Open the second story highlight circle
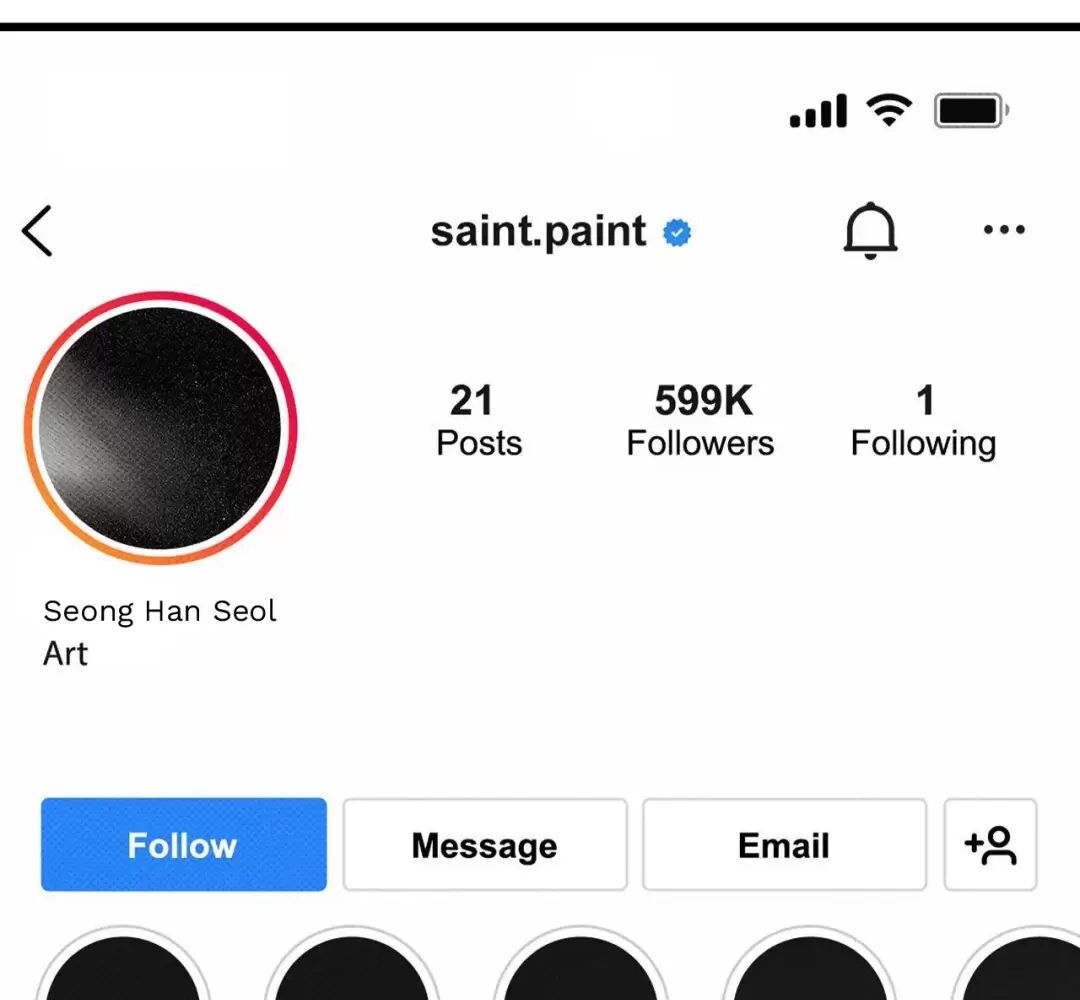This screenshot has width=1080, height=1000. [352, 970]
